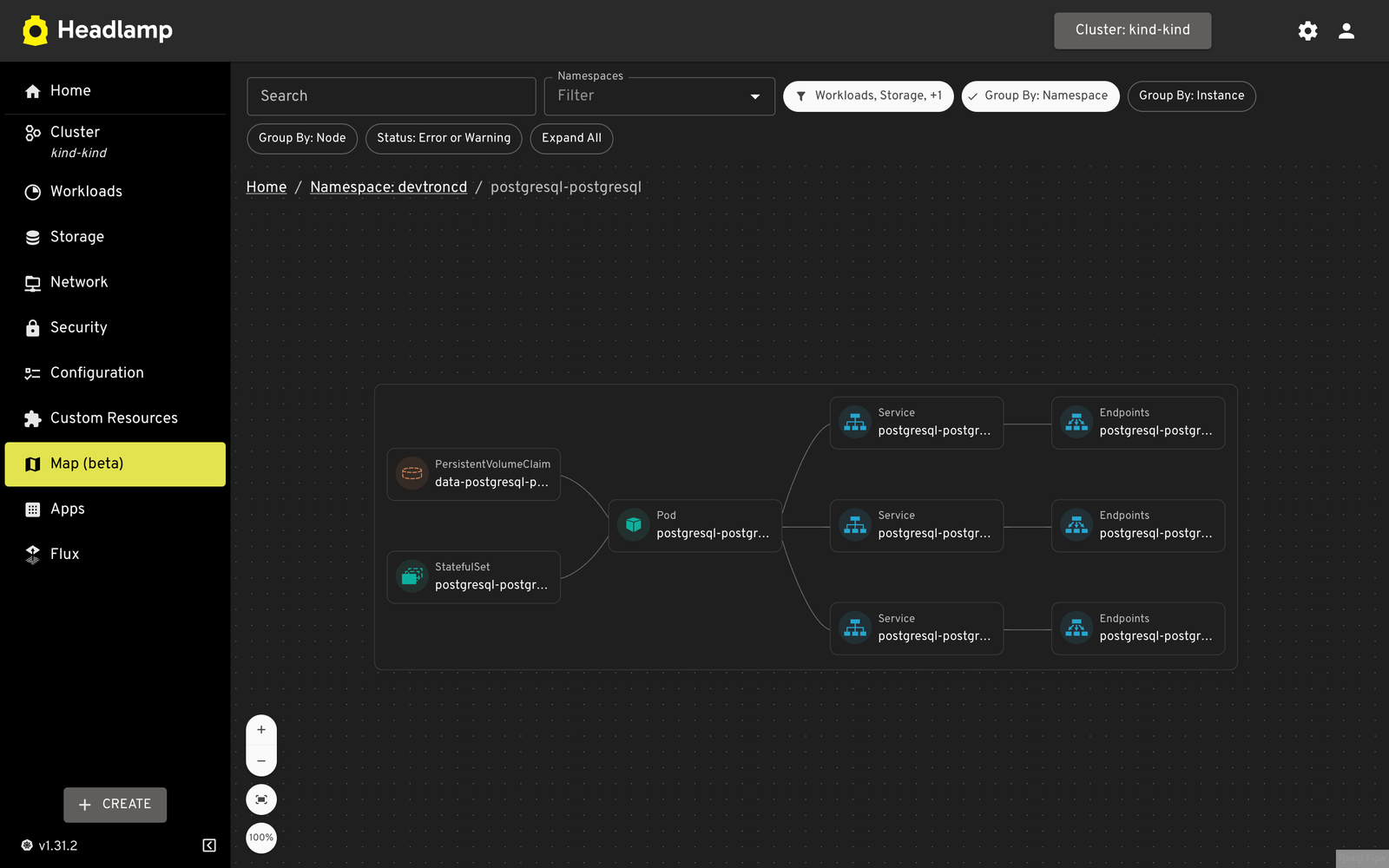Zoom in with the plus button
Viewport: 1389px width, 868px height.
pos(261,730)
